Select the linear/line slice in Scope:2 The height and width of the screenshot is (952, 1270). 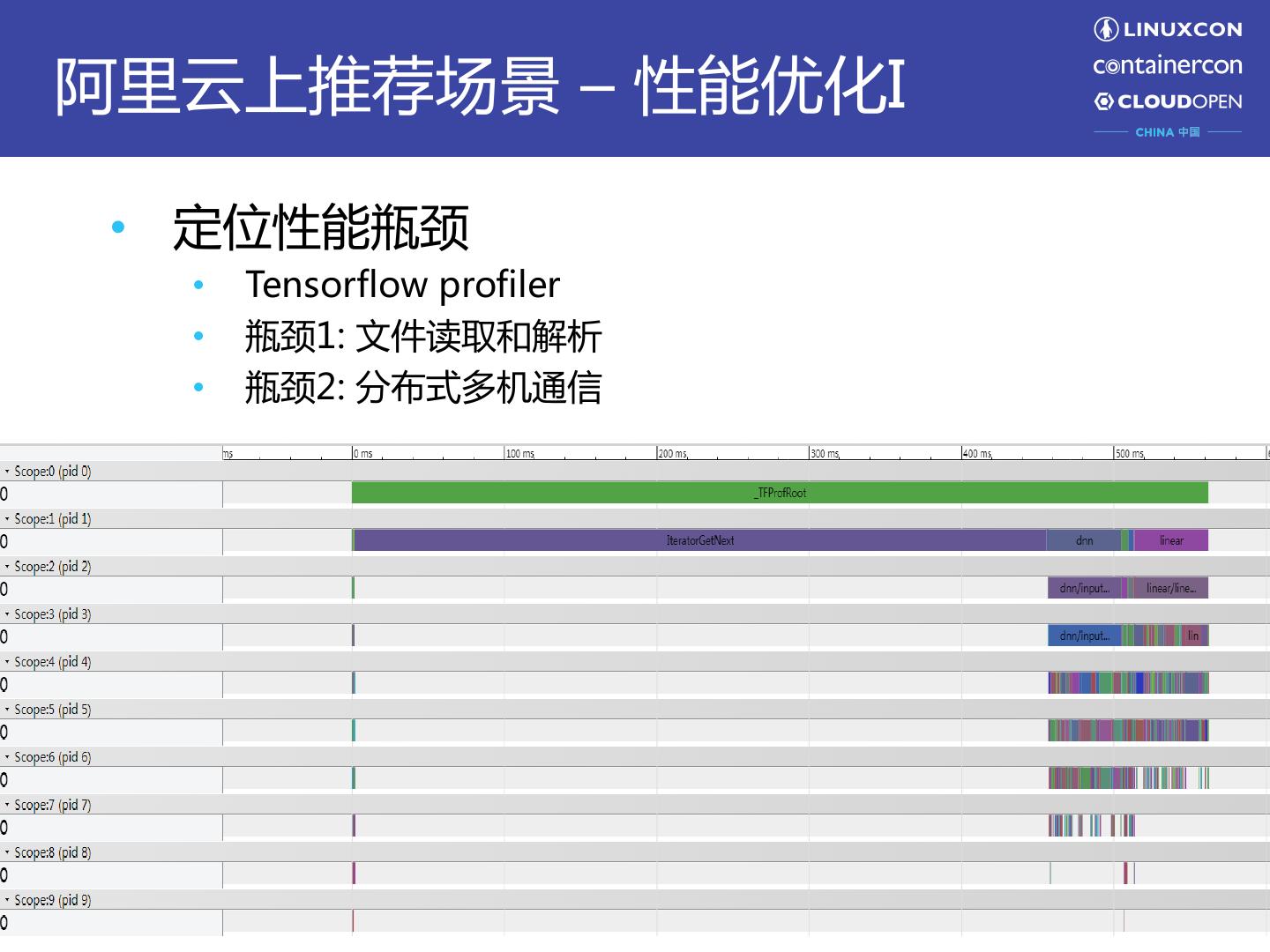click(x=1170, y=588)
